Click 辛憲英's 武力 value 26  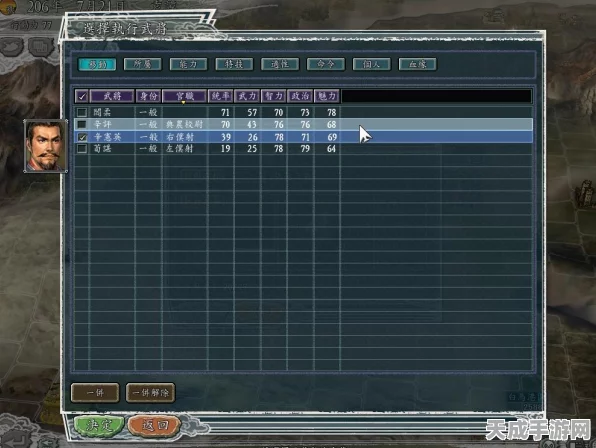[252, 137]
